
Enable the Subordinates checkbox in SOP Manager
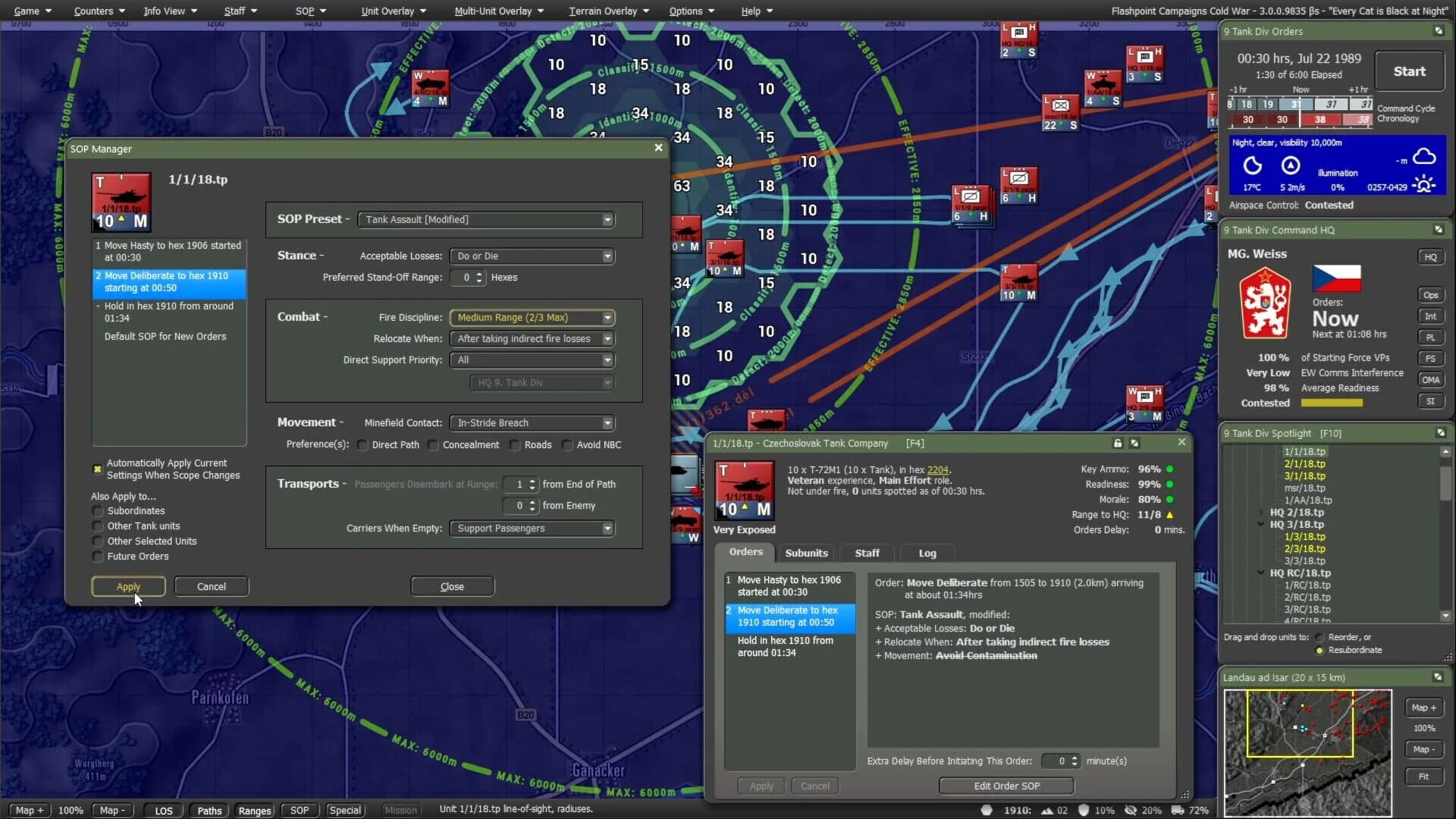pos(98,510)
